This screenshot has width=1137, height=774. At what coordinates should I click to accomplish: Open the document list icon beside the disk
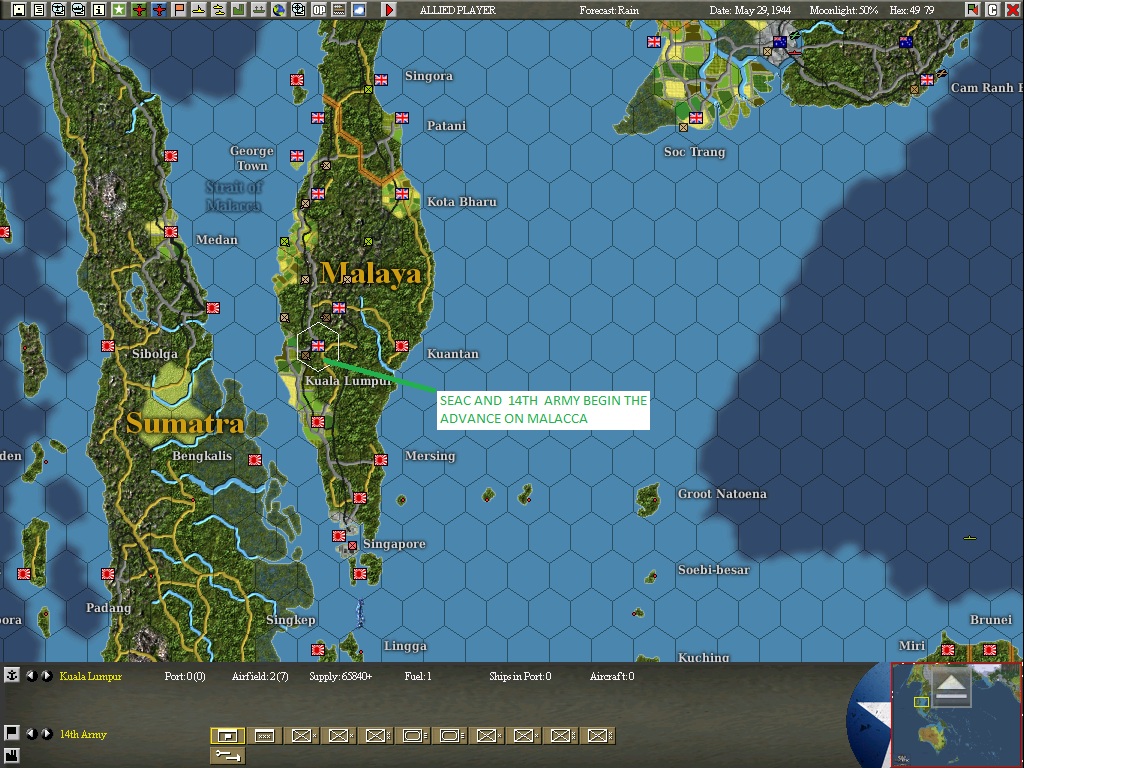point(39,9)
